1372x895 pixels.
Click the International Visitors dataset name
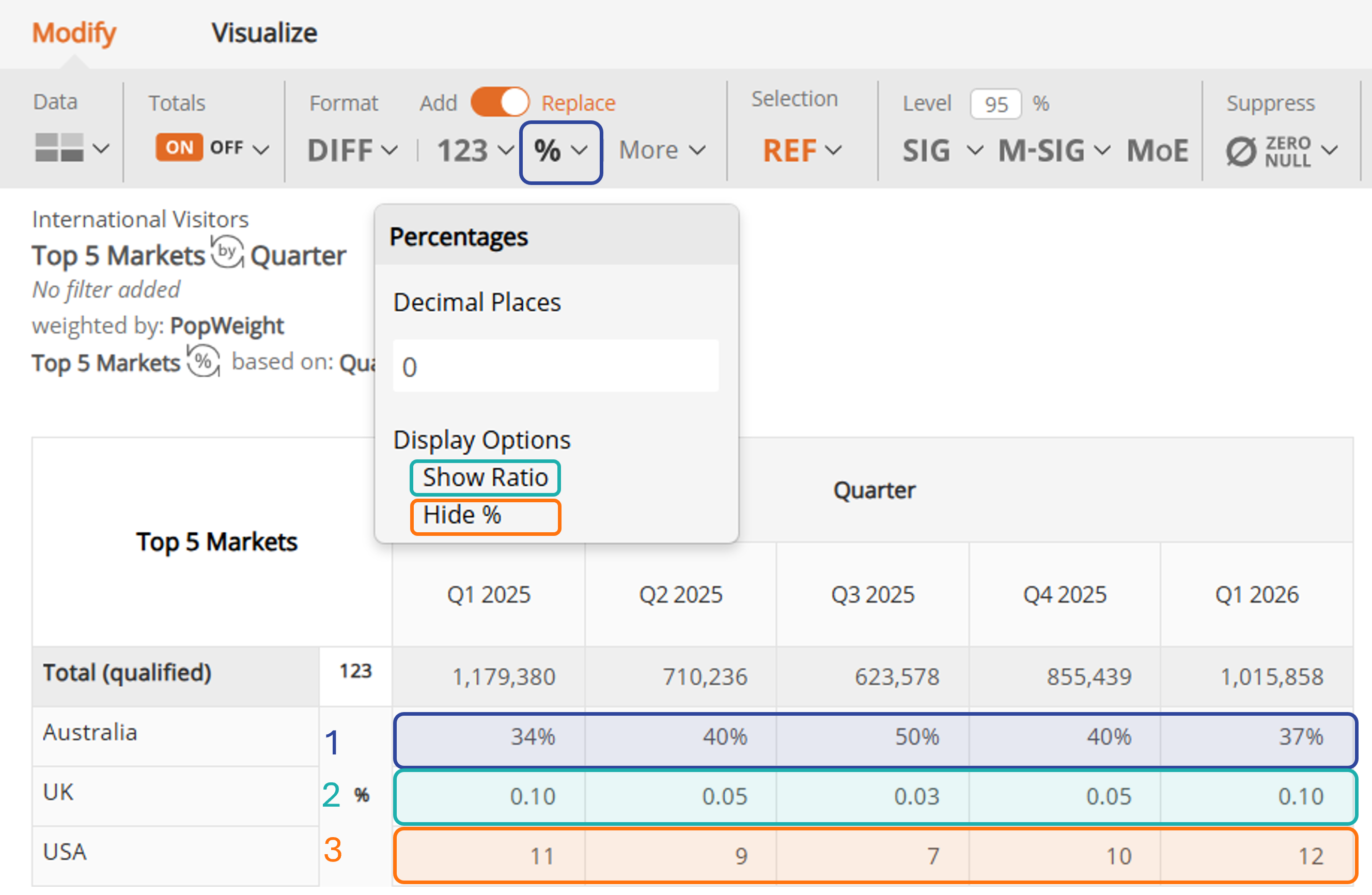coord(140,220)
